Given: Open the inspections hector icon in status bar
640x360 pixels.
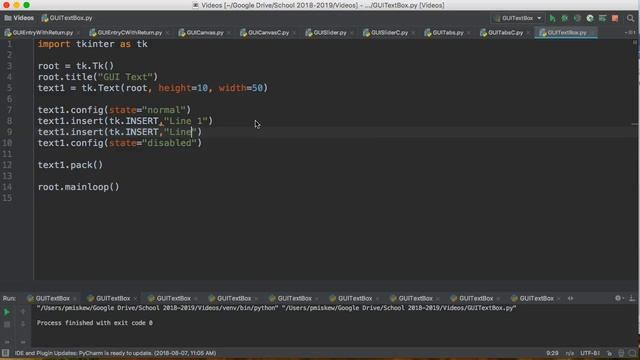Looking at the screenshot, I should [x=621, y=353].
